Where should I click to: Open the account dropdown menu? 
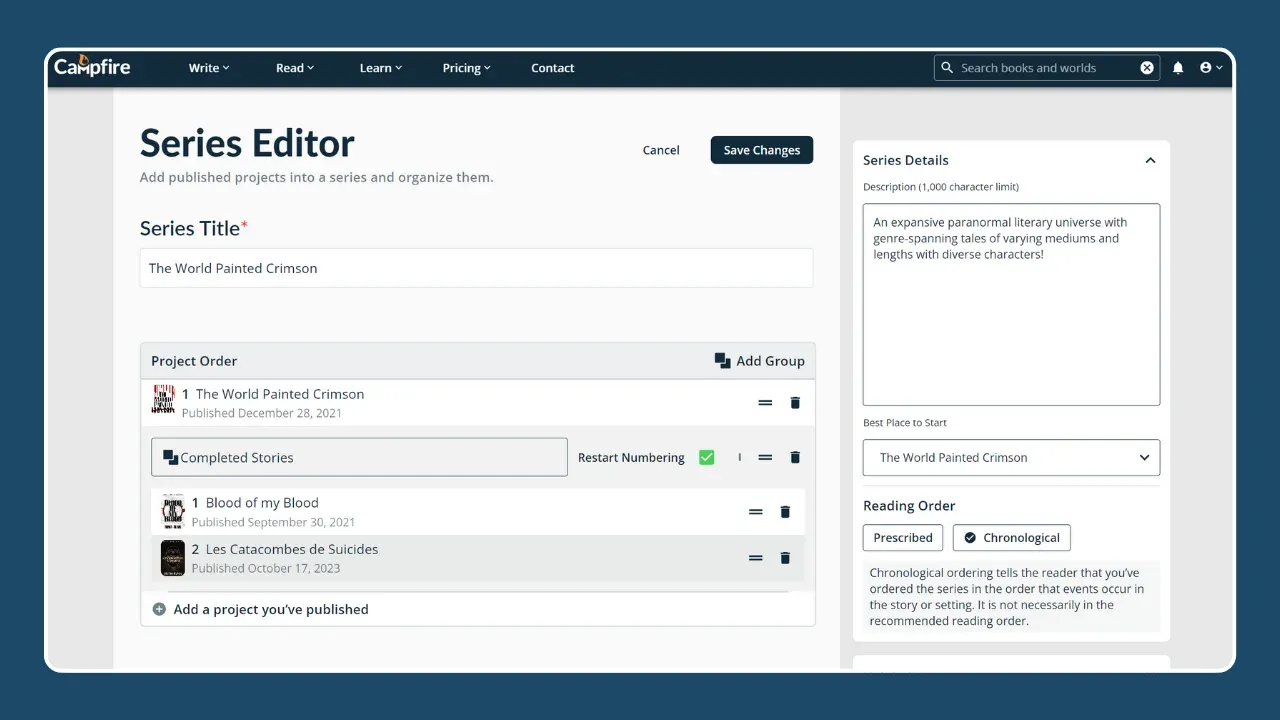pos(1210,67)
